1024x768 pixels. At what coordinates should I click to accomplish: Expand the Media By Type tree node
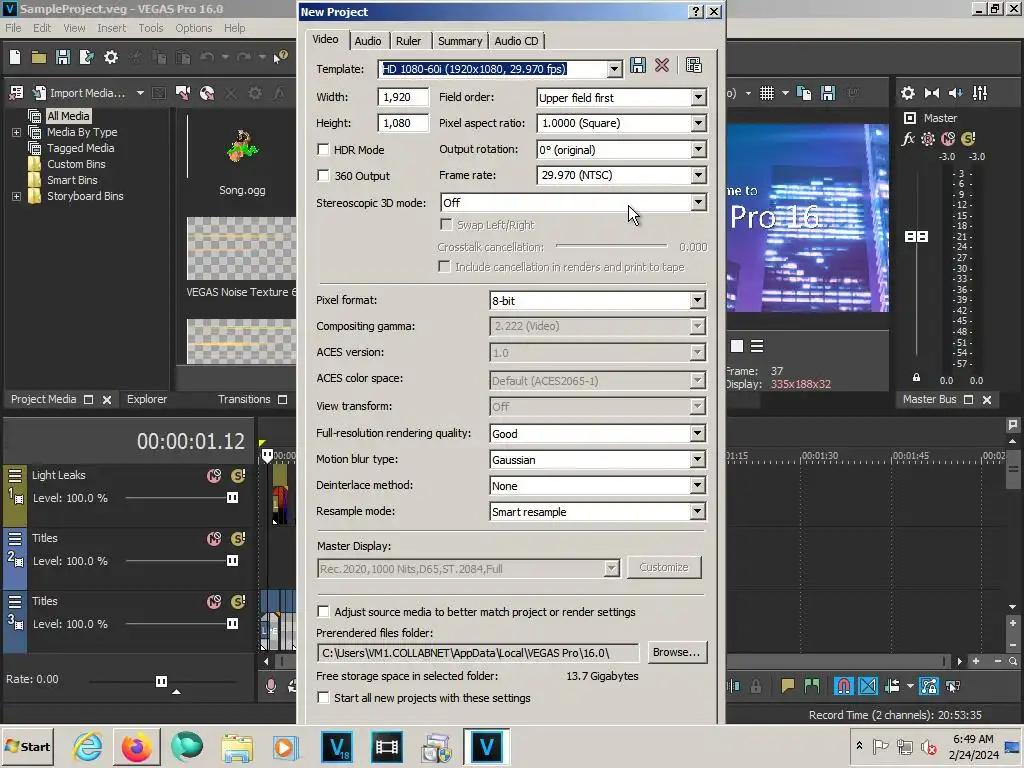pyautogui.click(x=16, y=132)
